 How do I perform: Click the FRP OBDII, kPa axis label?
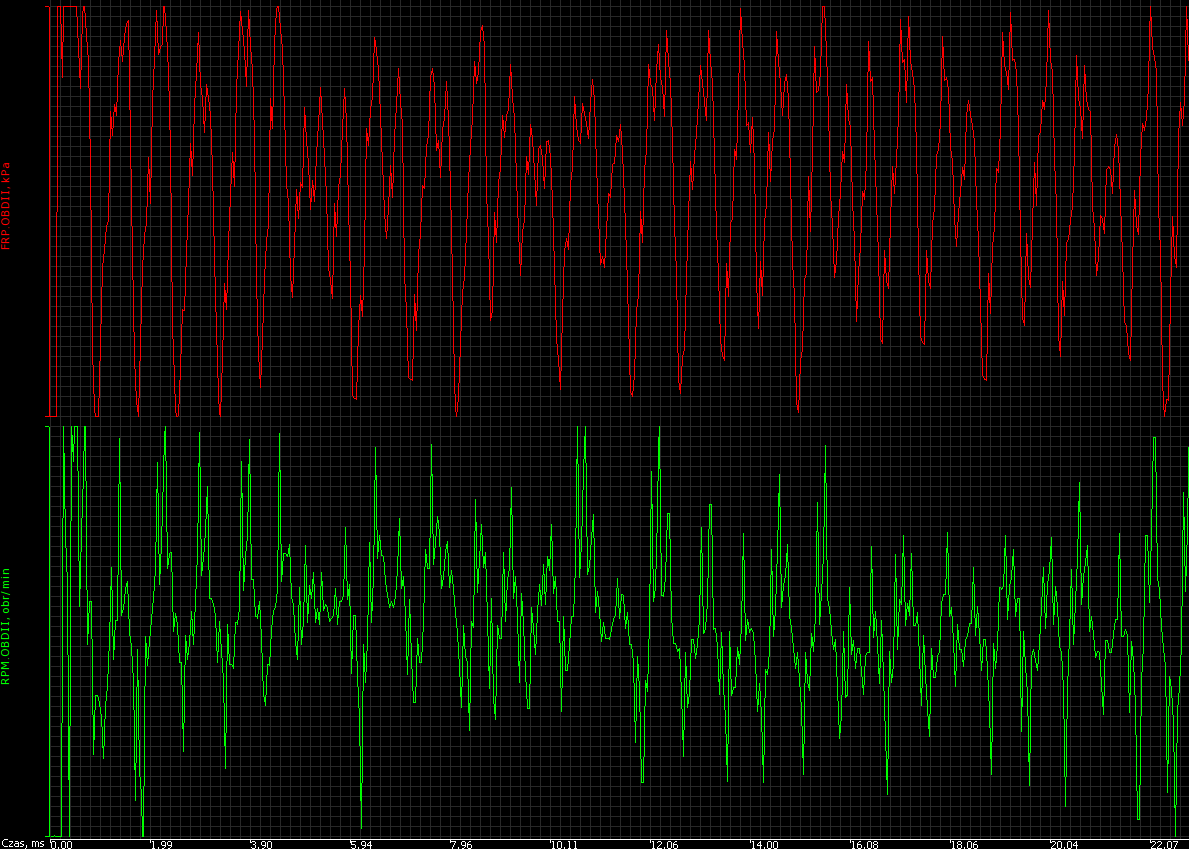(5, 205)
